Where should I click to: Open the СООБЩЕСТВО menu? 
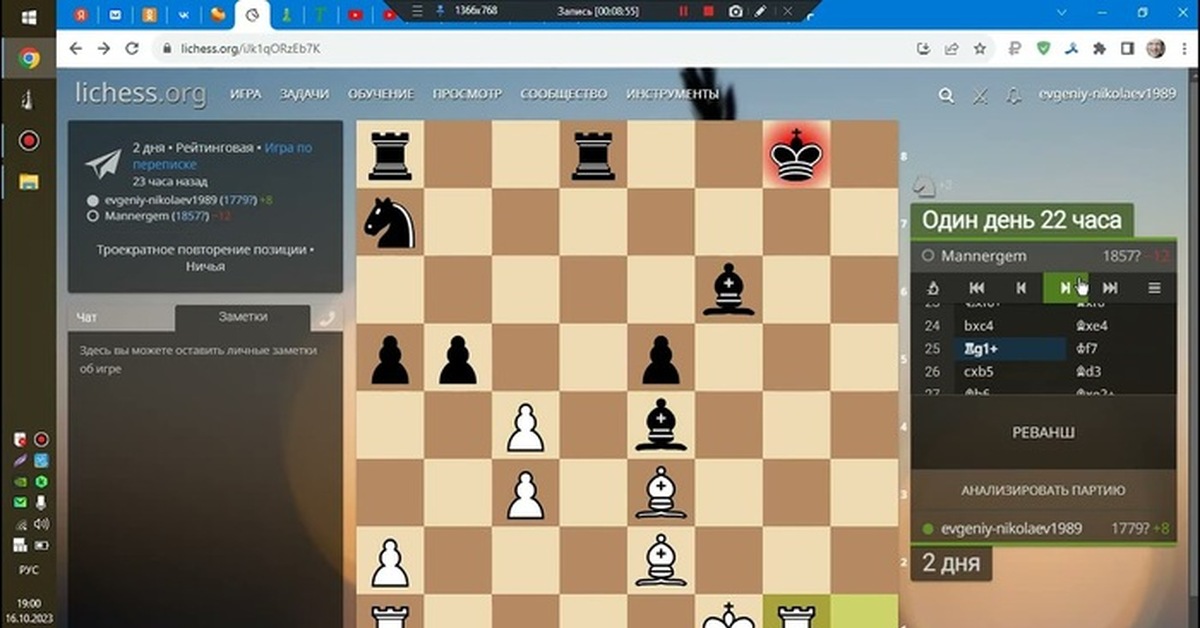click(563, 94)
